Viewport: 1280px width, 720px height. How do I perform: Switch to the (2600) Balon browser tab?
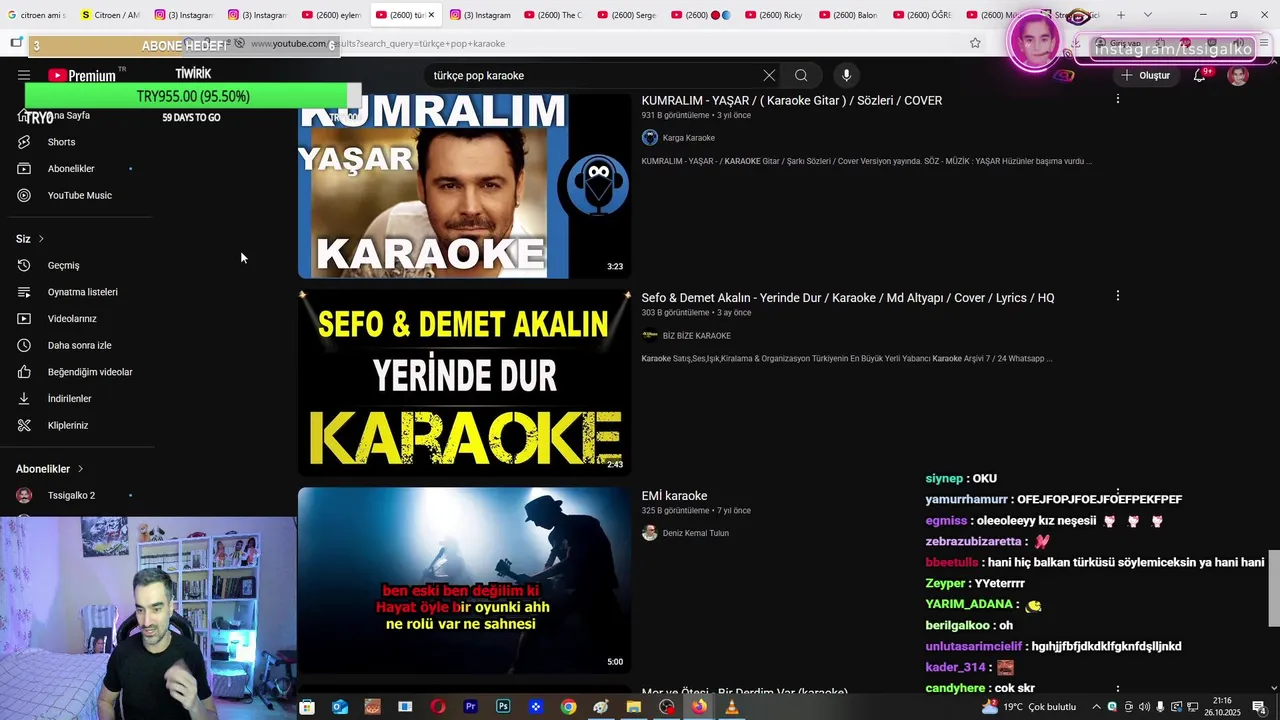pos(847,15)
